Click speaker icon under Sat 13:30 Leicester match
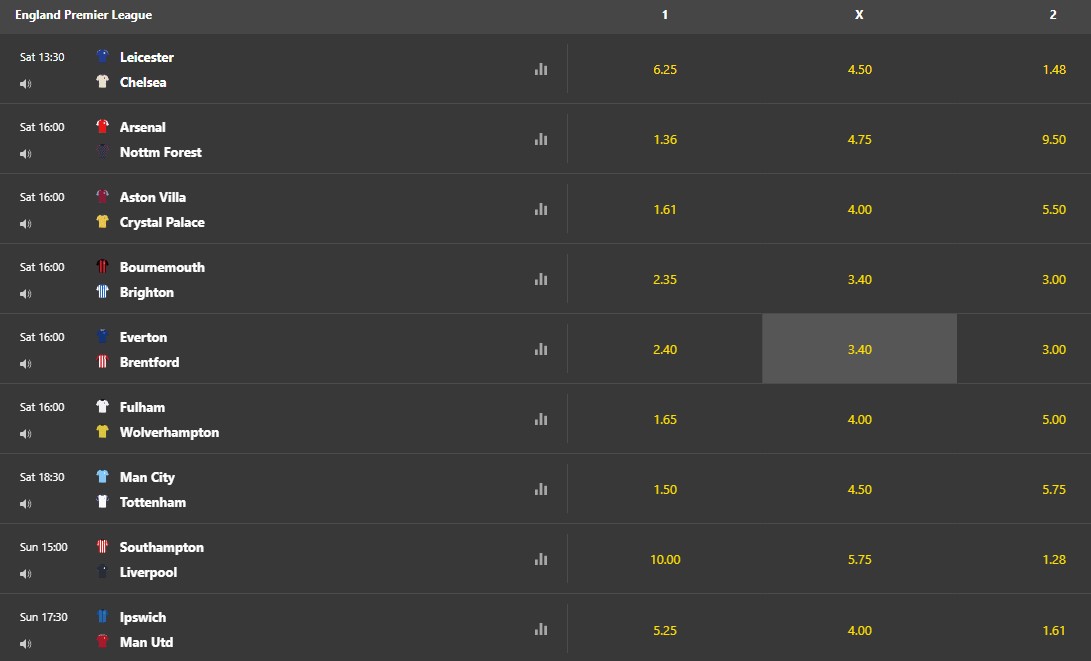This screenshot has width=1091, height=661. point(26,83)
